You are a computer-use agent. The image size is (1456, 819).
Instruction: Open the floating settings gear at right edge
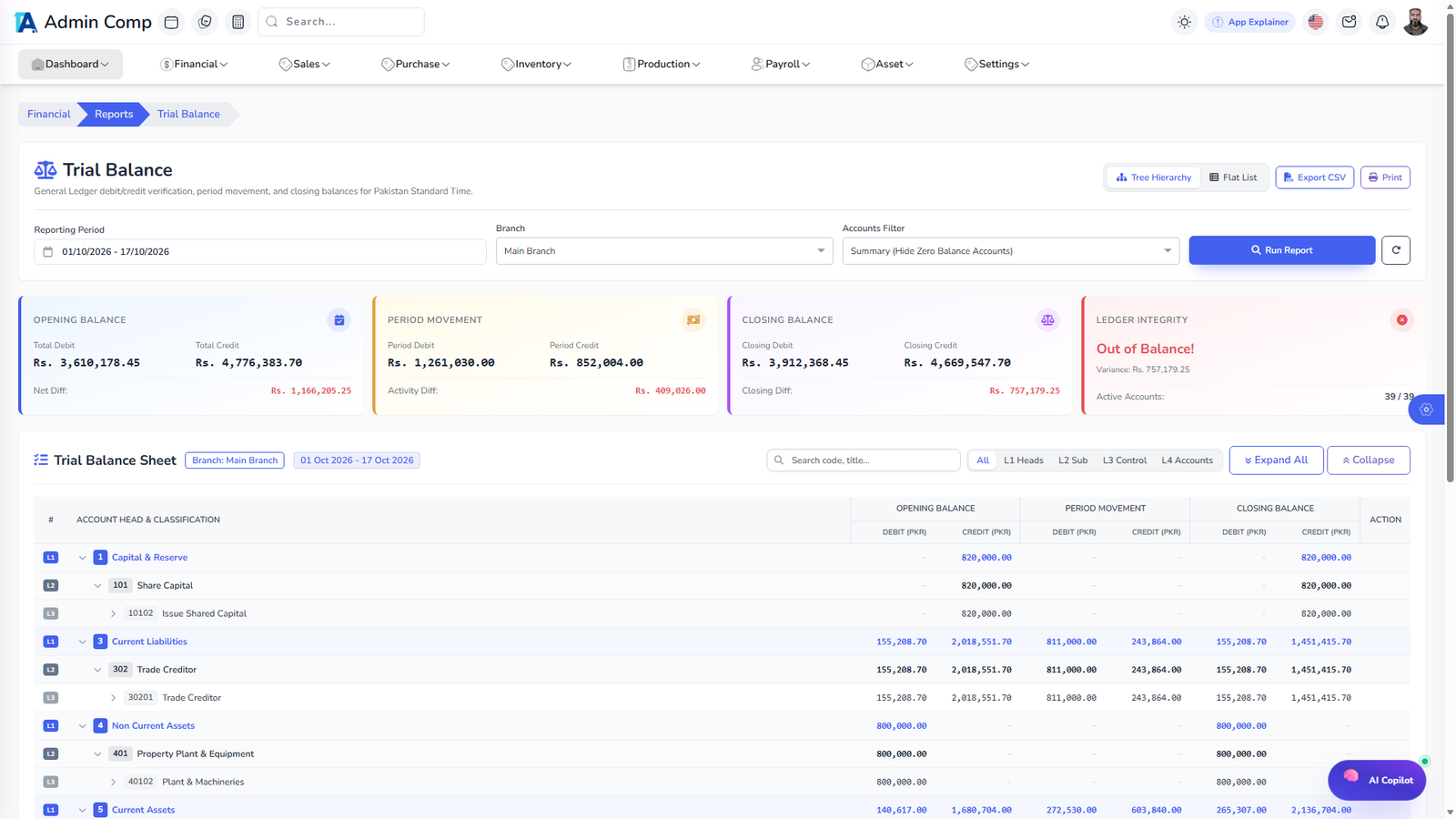[1426, 409]
